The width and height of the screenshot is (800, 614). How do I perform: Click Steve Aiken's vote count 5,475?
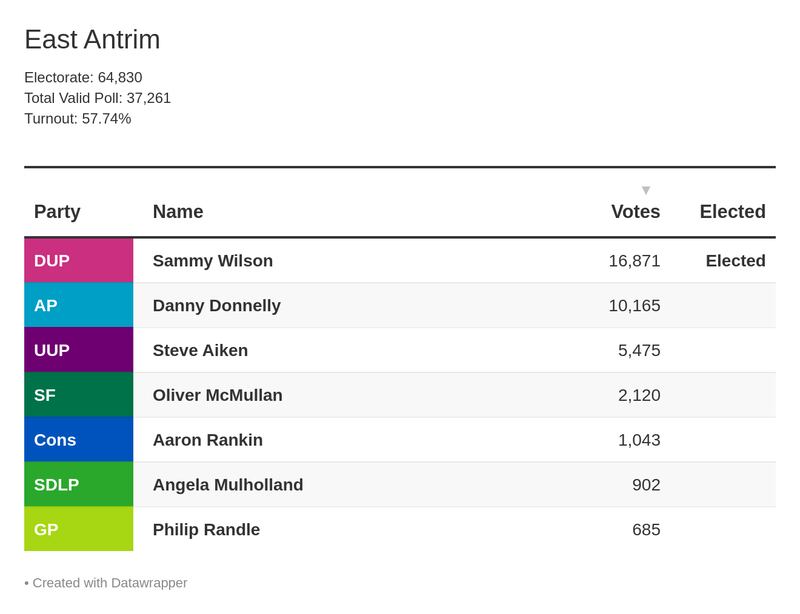(x=639, y=351)
